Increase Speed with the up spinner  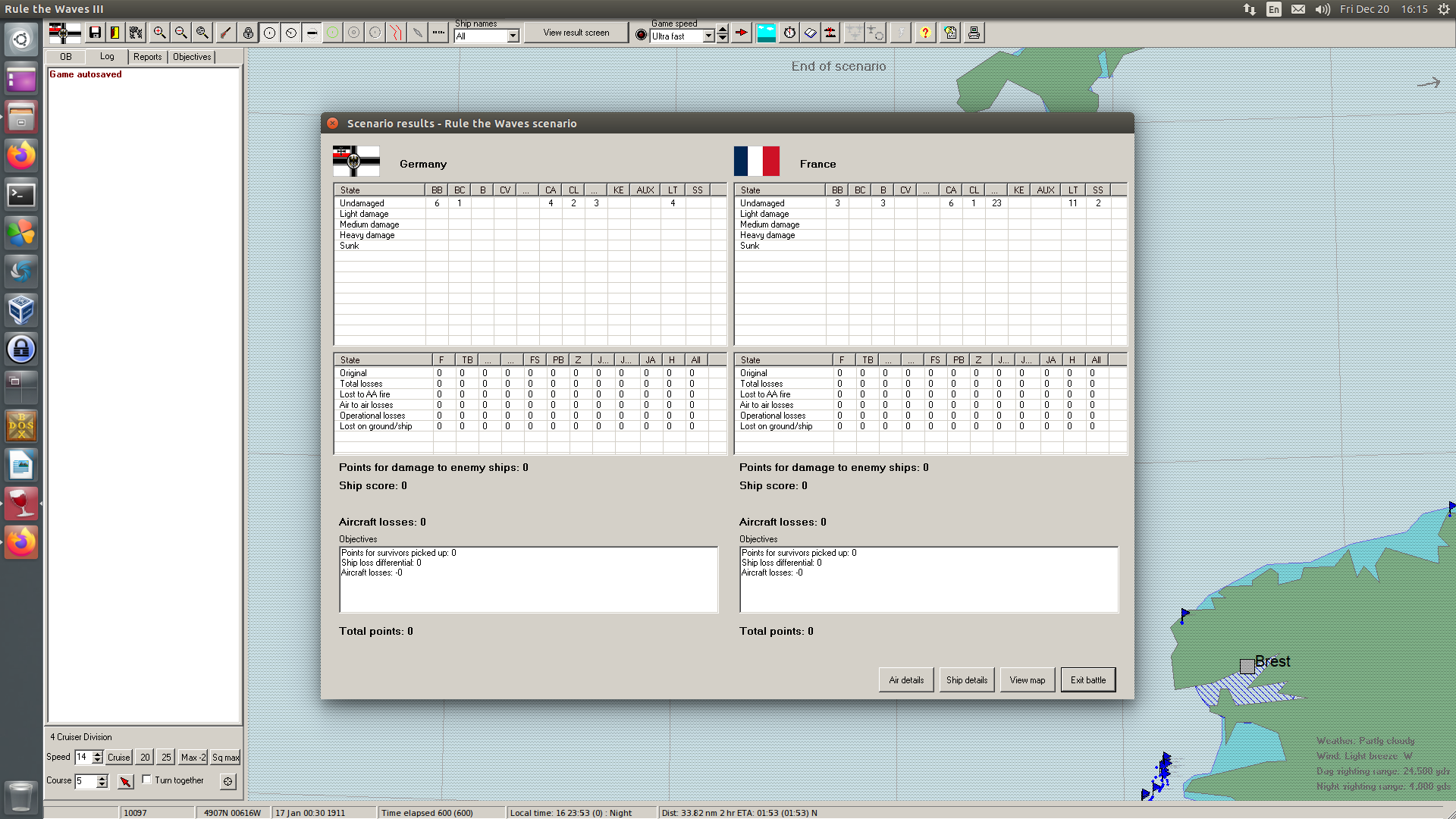tap(97, 754)
